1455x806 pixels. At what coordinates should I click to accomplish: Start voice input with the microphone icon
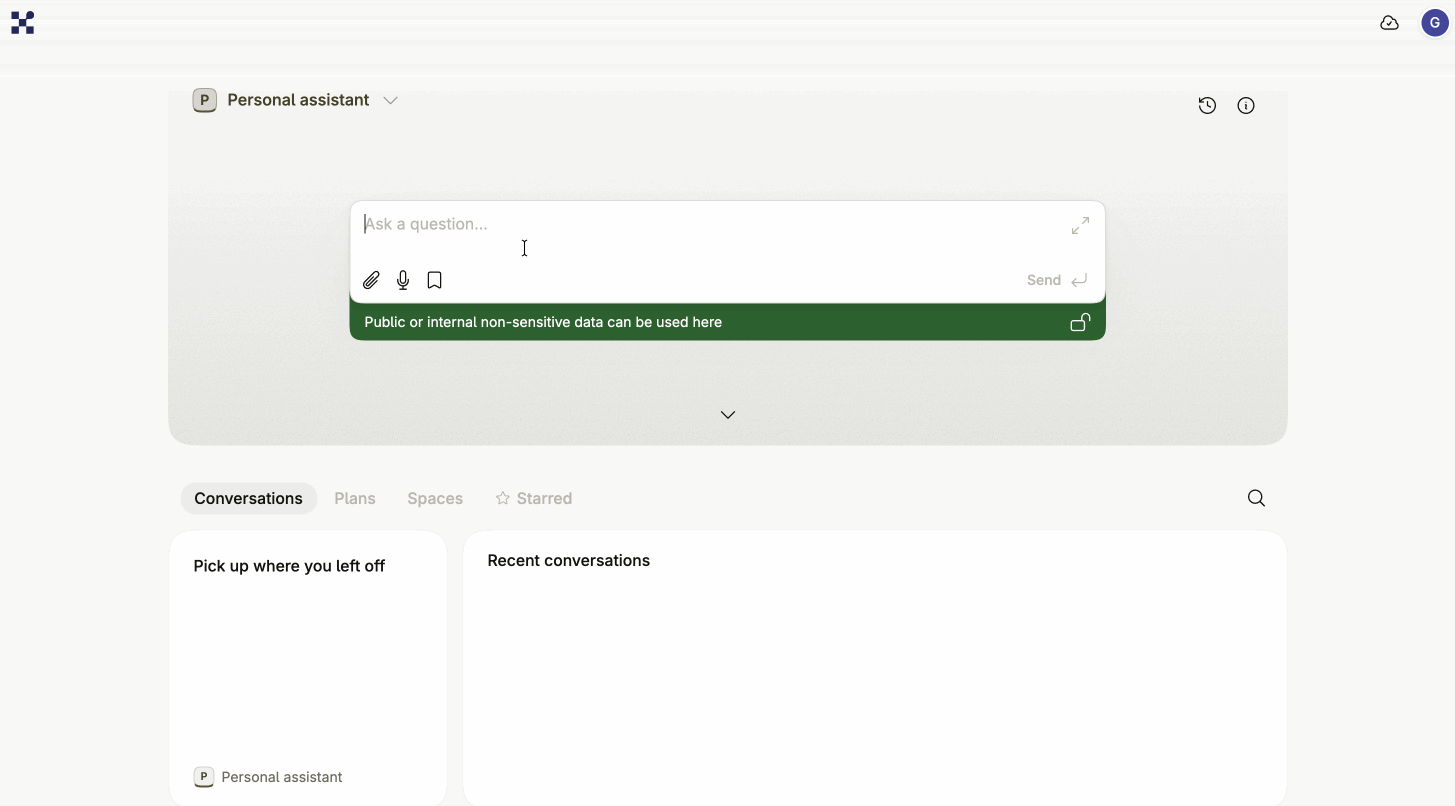(x=403, y=280)
